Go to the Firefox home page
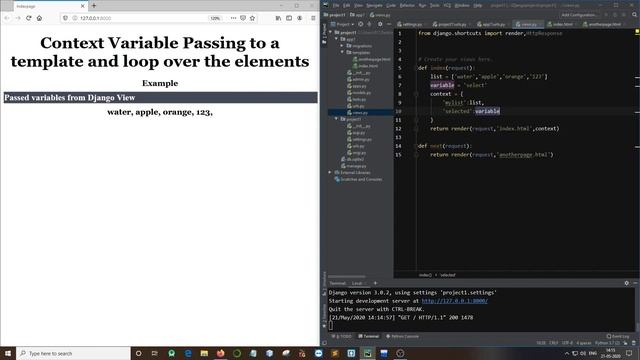 (39, 18)
